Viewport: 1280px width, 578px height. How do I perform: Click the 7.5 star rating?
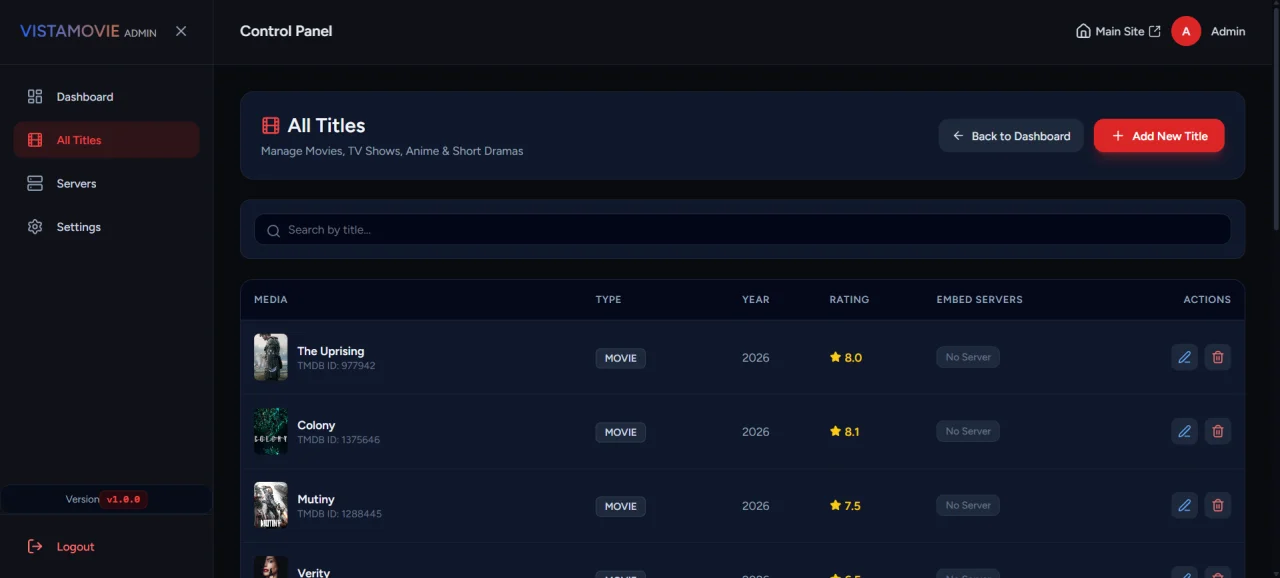846,506
